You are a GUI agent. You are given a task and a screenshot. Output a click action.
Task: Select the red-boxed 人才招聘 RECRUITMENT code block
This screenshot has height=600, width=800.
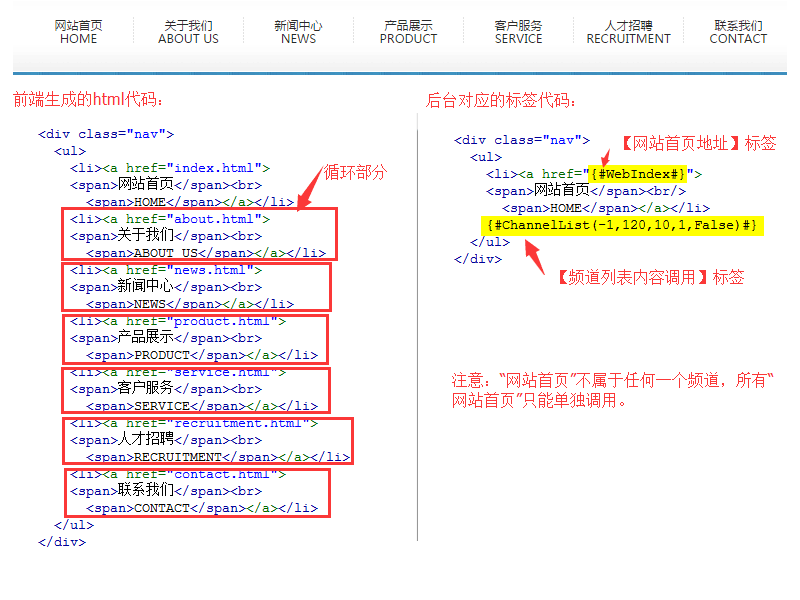pyautogui.click(x=210, y=441)
